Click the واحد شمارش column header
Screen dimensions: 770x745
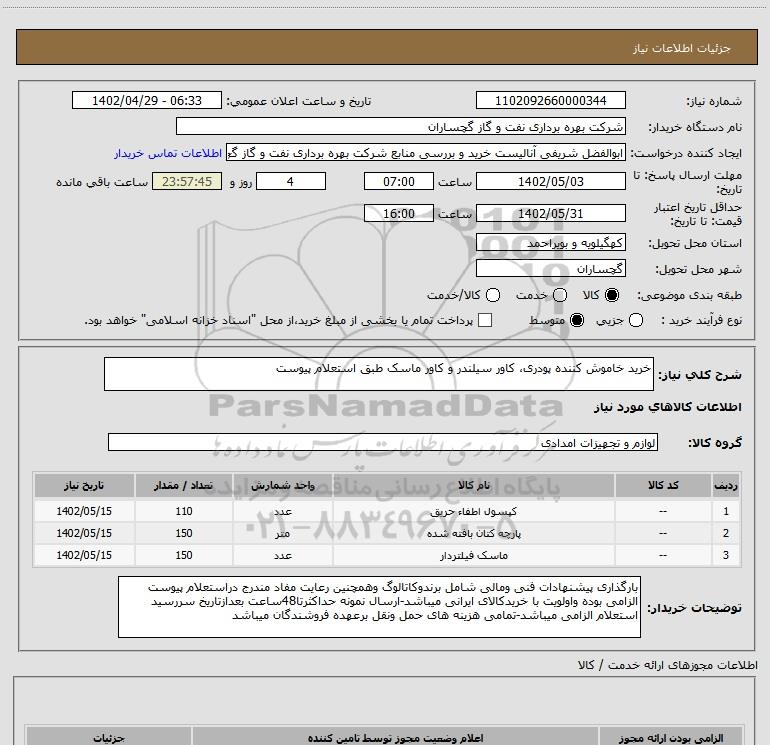pyautogui.click(x=282, y=485)
